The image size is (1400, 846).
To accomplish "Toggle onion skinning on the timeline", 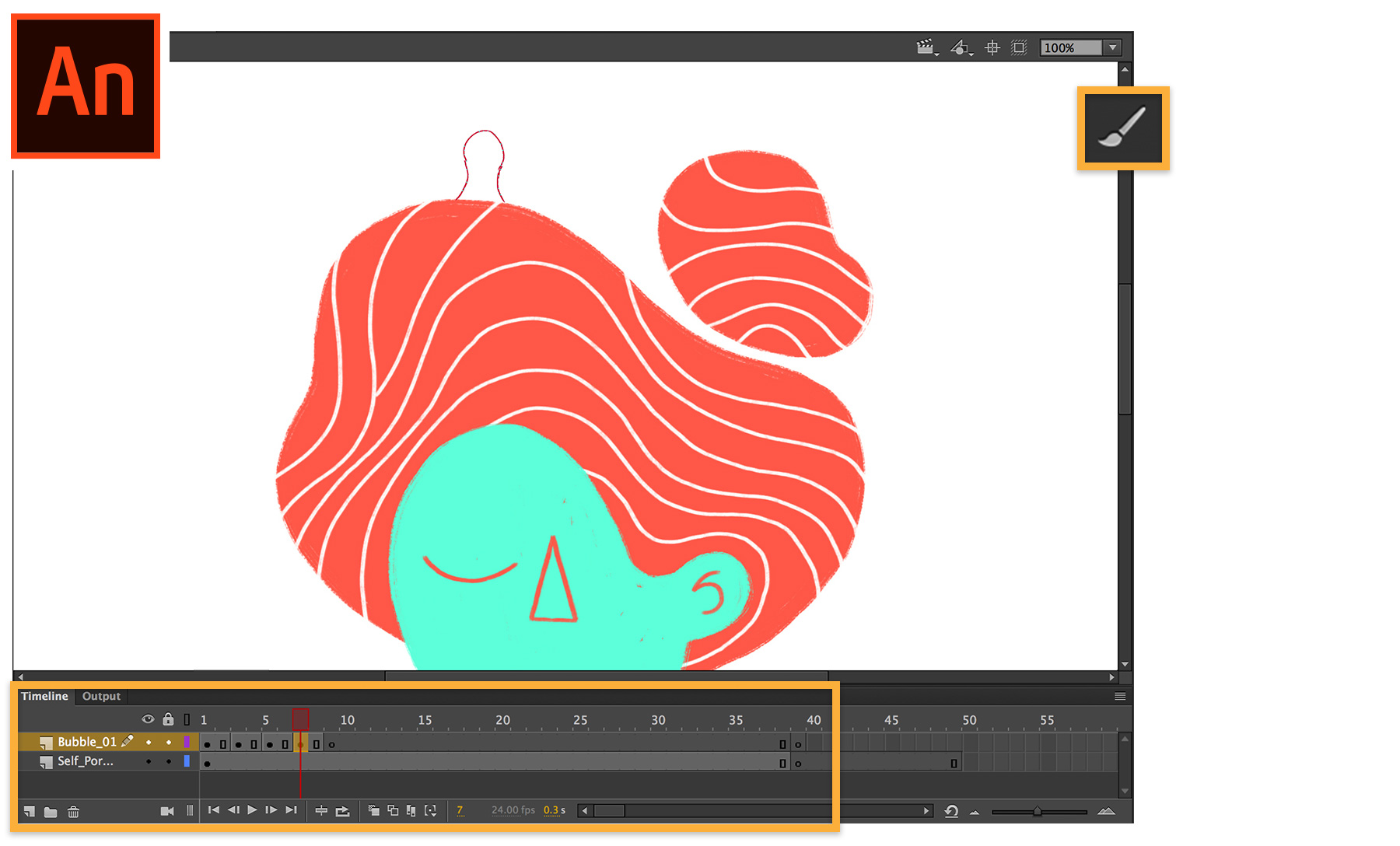I will click(373, 811).
